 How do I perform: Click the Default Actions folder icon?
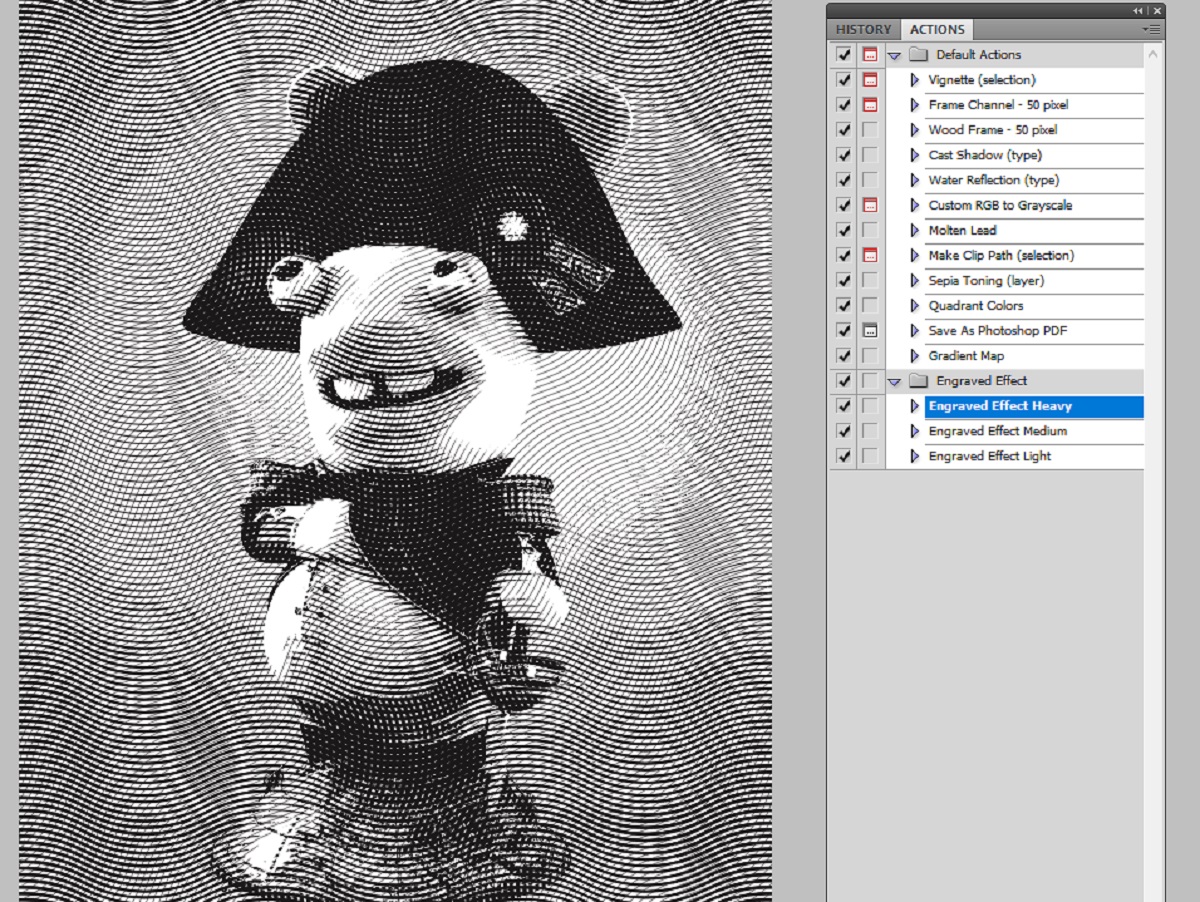click(x=918, y=55)
